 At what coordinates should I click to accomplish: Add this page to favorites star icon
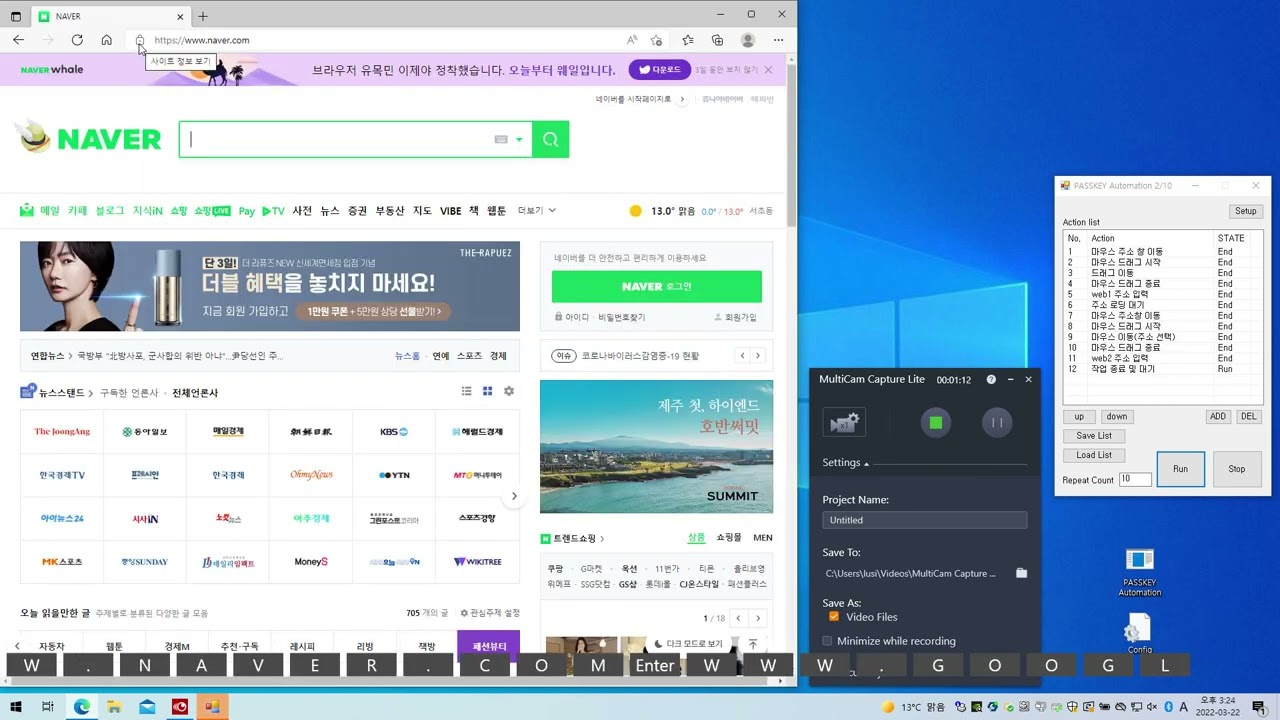tap(656, 40)
